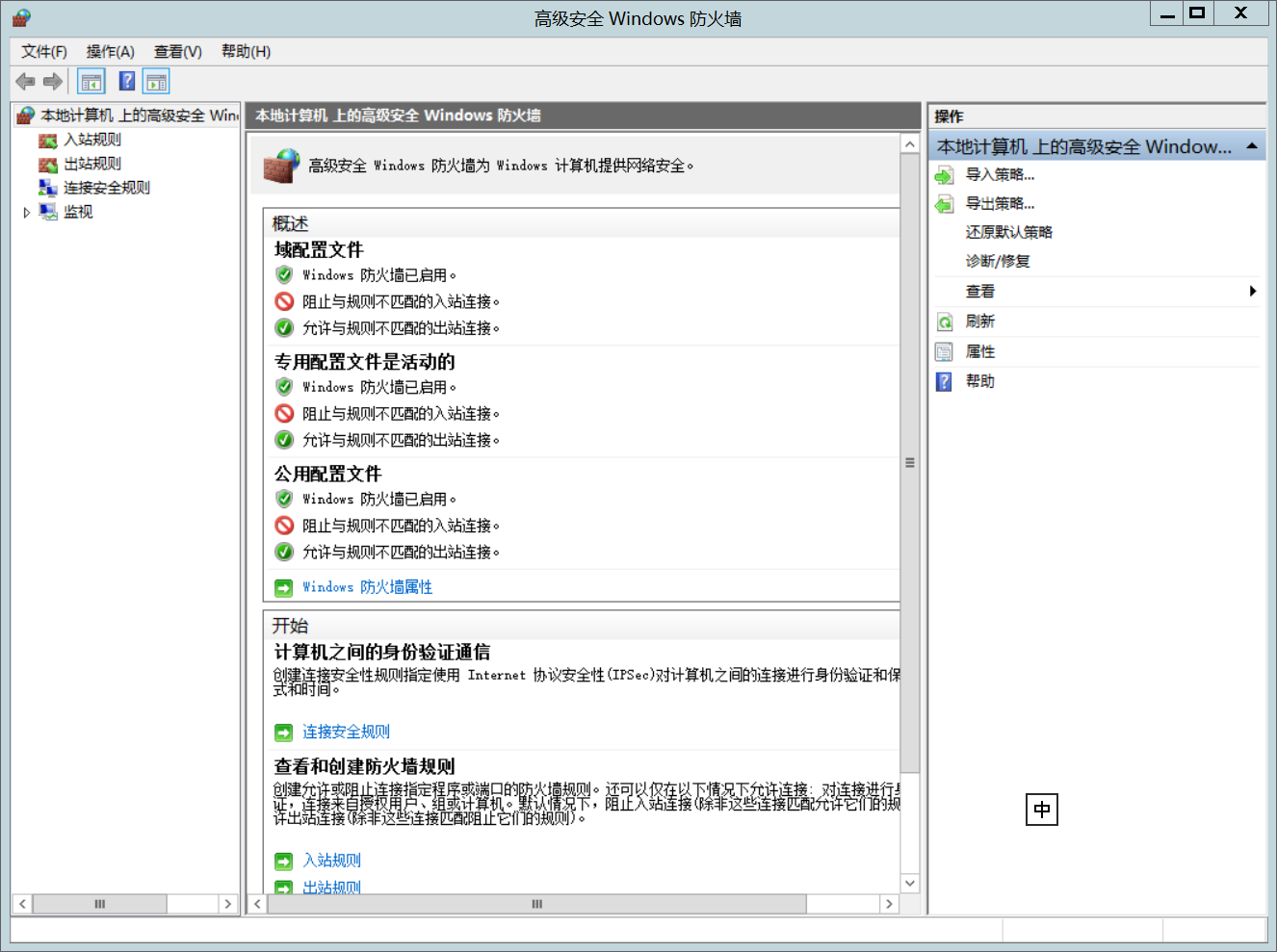Image resolution: width=1277 pixels, height=952 pixels.
Task: Click the 查看和创建防火墙规则 heading
Action: pos(364,767)
